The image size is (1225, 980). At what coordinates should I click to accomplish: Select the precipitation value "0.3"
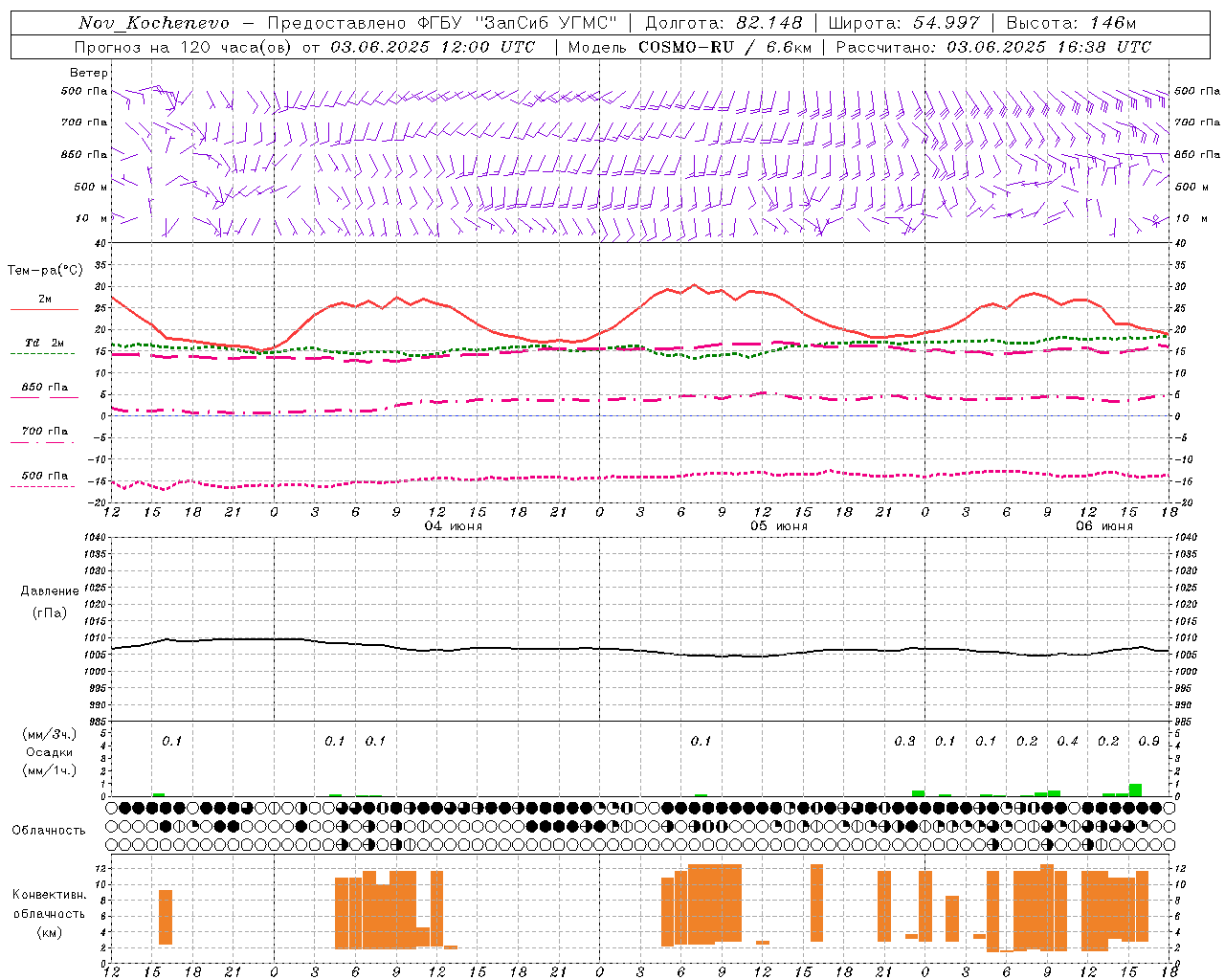pyautogui.click(x=904, y=742)
